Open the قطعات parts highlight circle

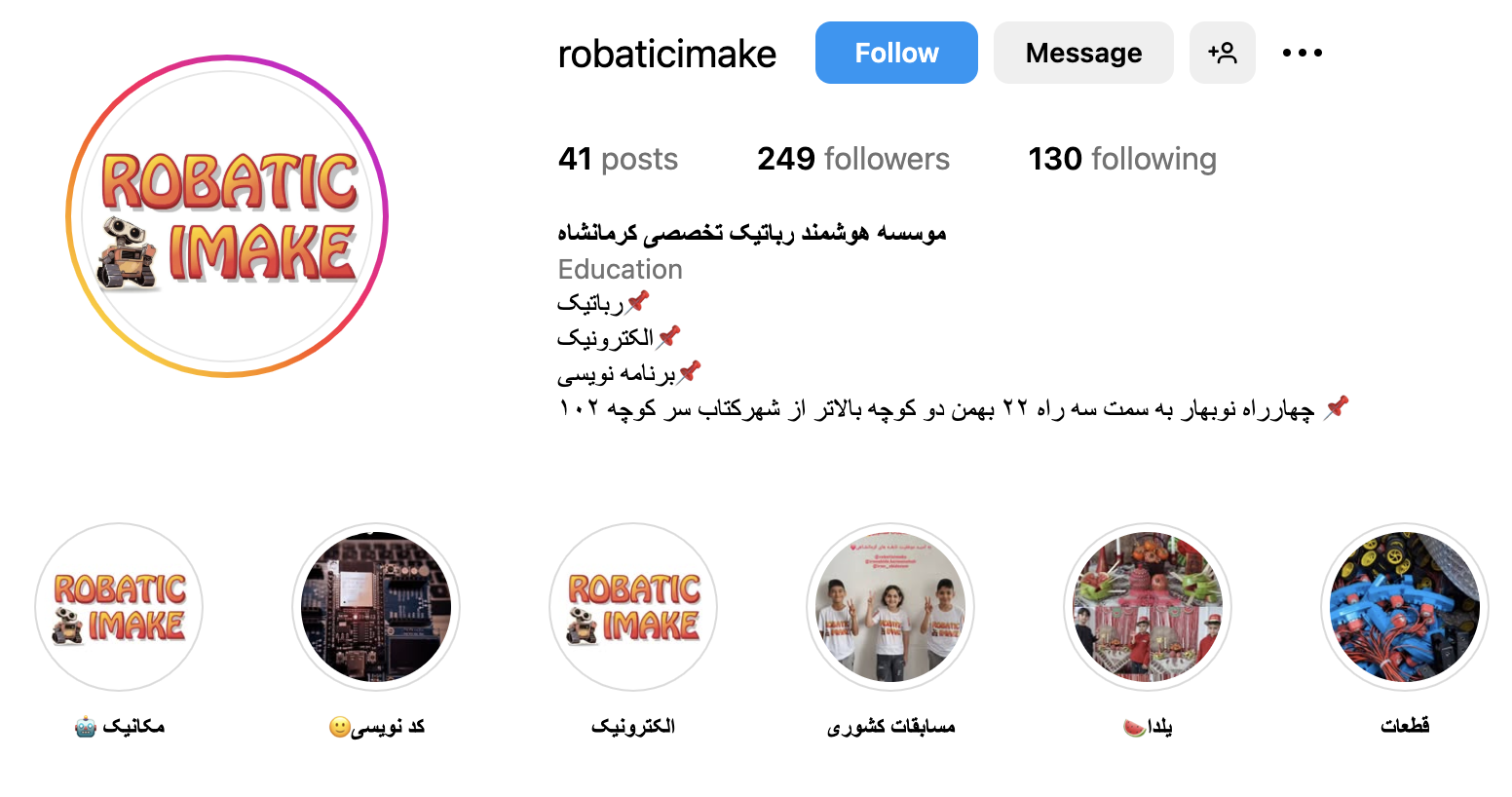(x=1405, y=607)
